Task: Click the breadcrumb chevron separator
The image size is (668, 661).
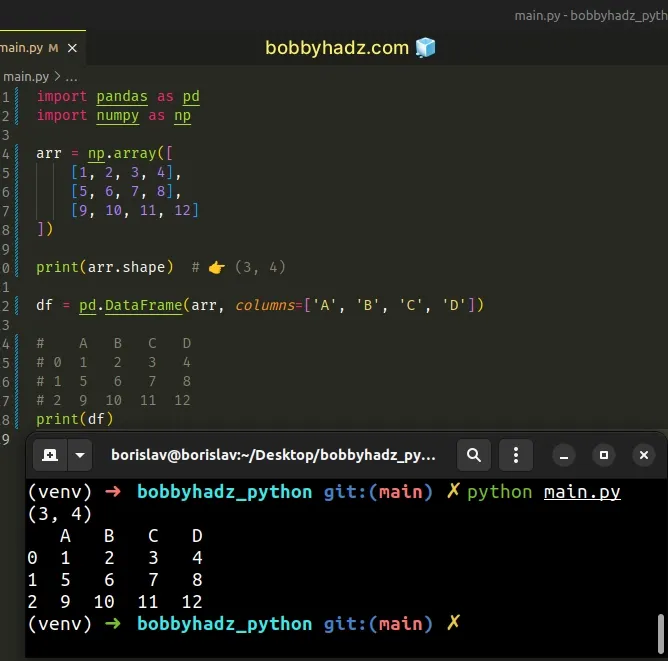Action: (57, 76)
